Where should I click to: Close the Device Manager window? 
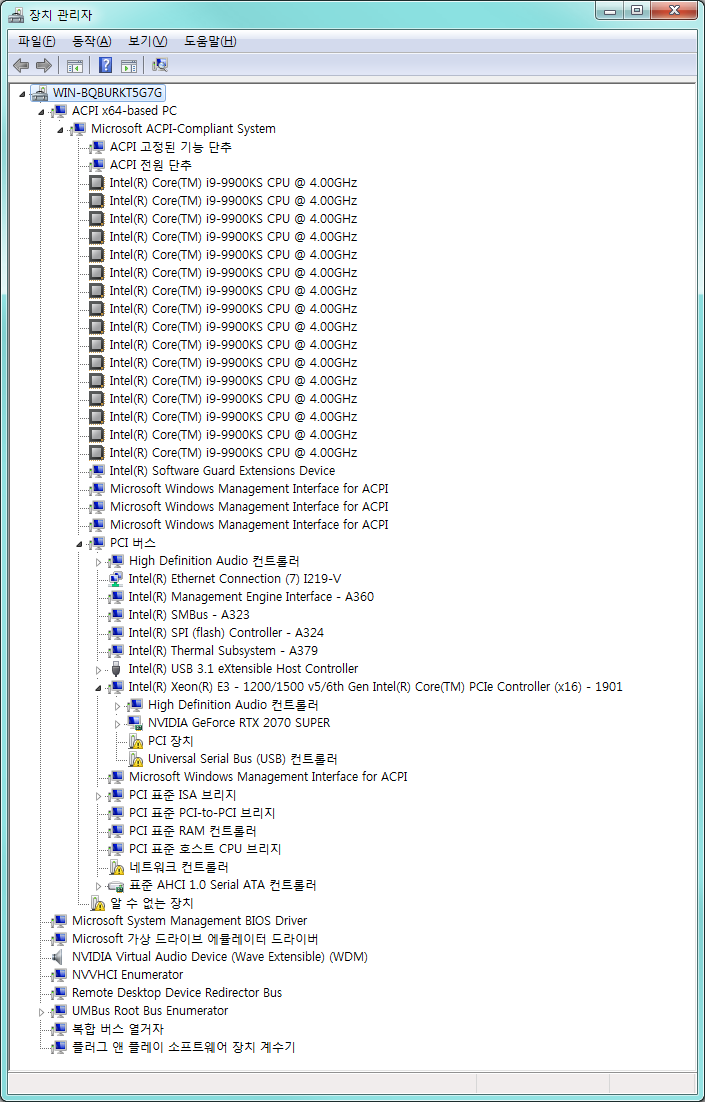click(673, 11)
